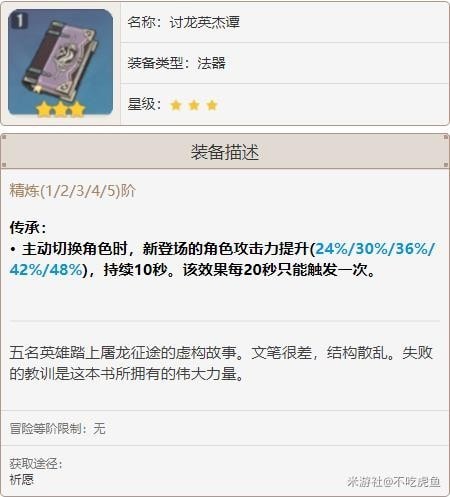Click the weapon name 讨龙英杰谭
The height and width of the screenshot is (497, 450).
point(204,22)
